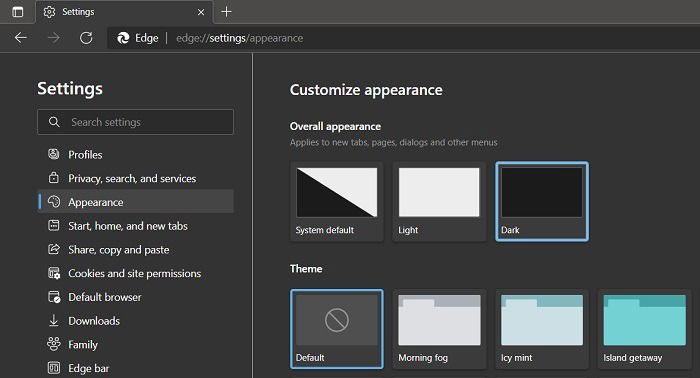Click the Downloads arrow icon
The image size is (700, 378).
54,320
